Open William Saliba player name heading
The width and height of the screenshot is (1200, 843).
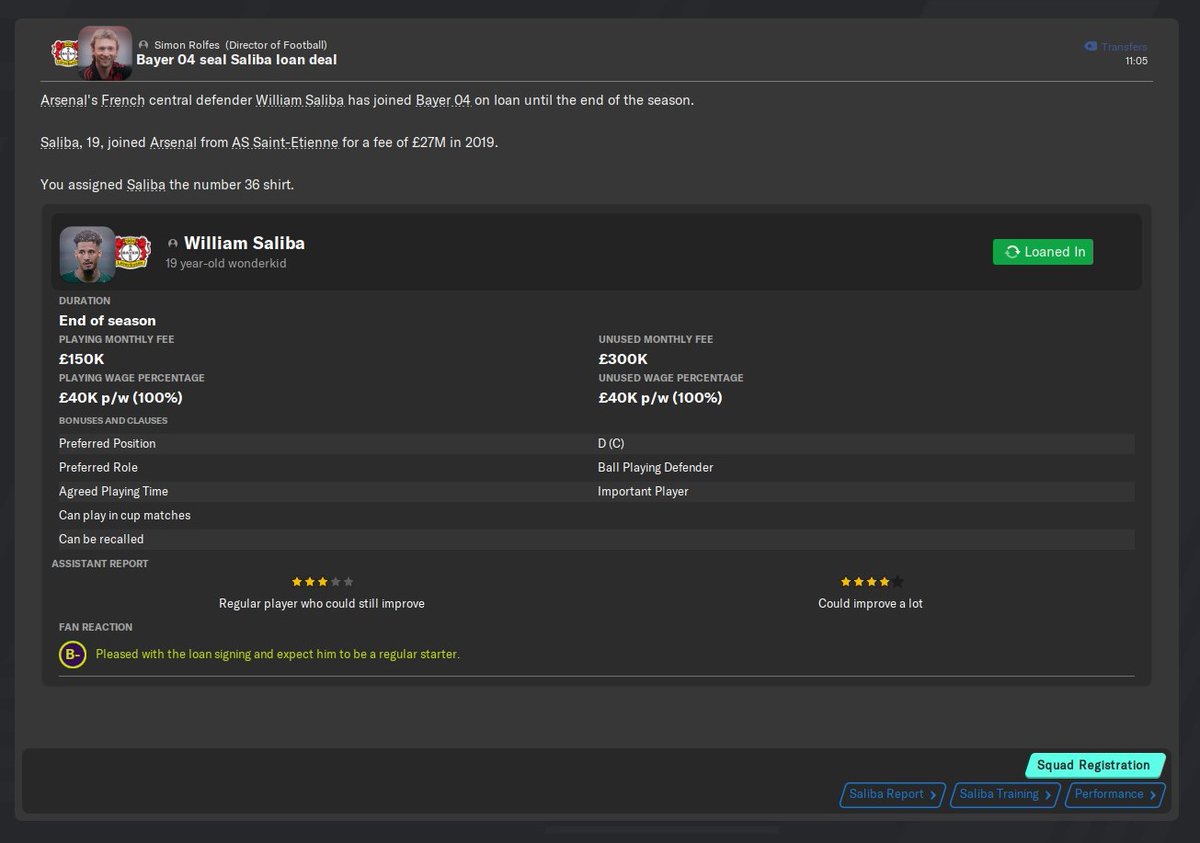tap(244, 243)
